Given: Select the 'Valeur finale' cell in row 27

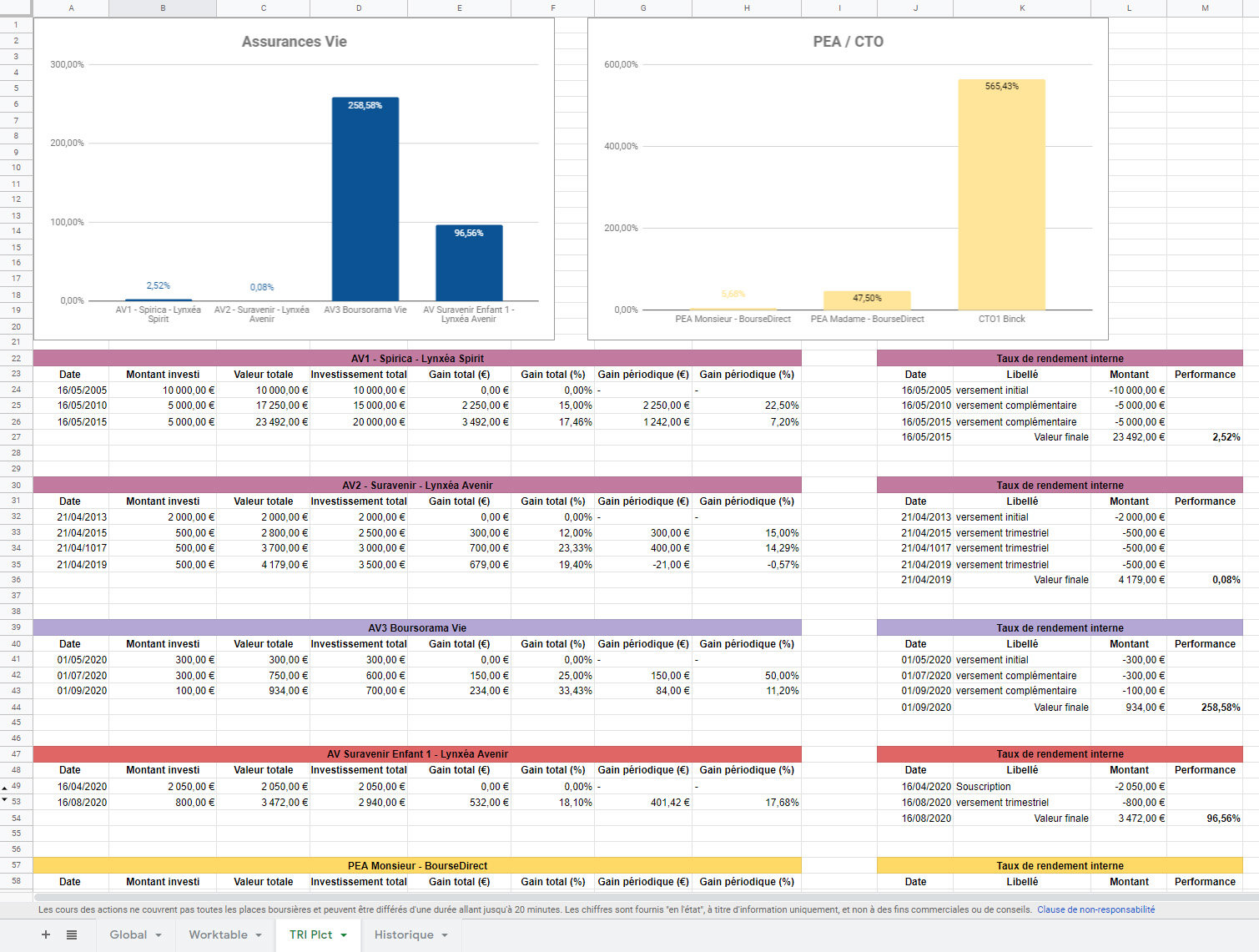Looking at the screenshot, I should 1022,437.
